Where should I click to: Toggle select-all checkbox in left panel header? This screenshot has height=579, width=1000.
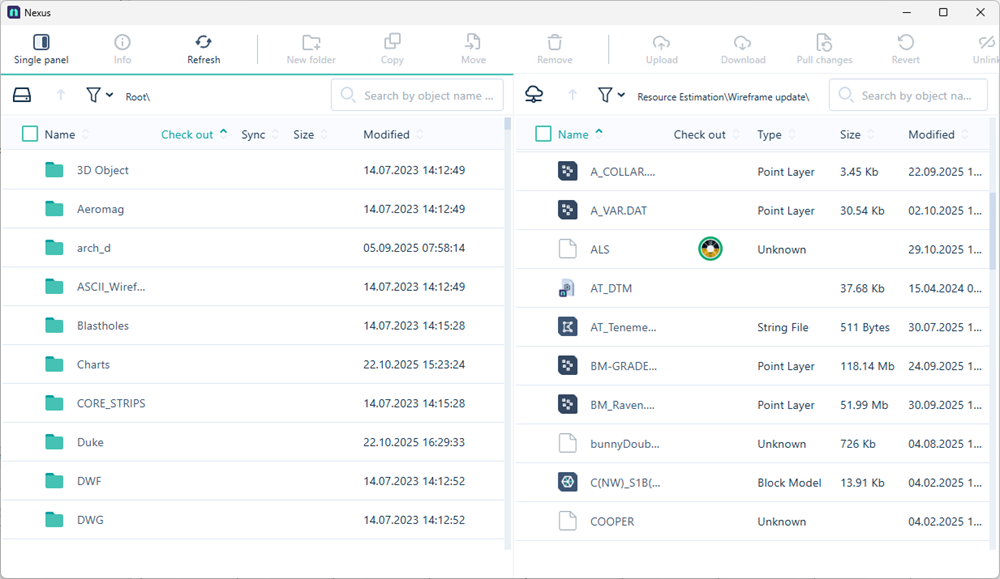point(30,134)
